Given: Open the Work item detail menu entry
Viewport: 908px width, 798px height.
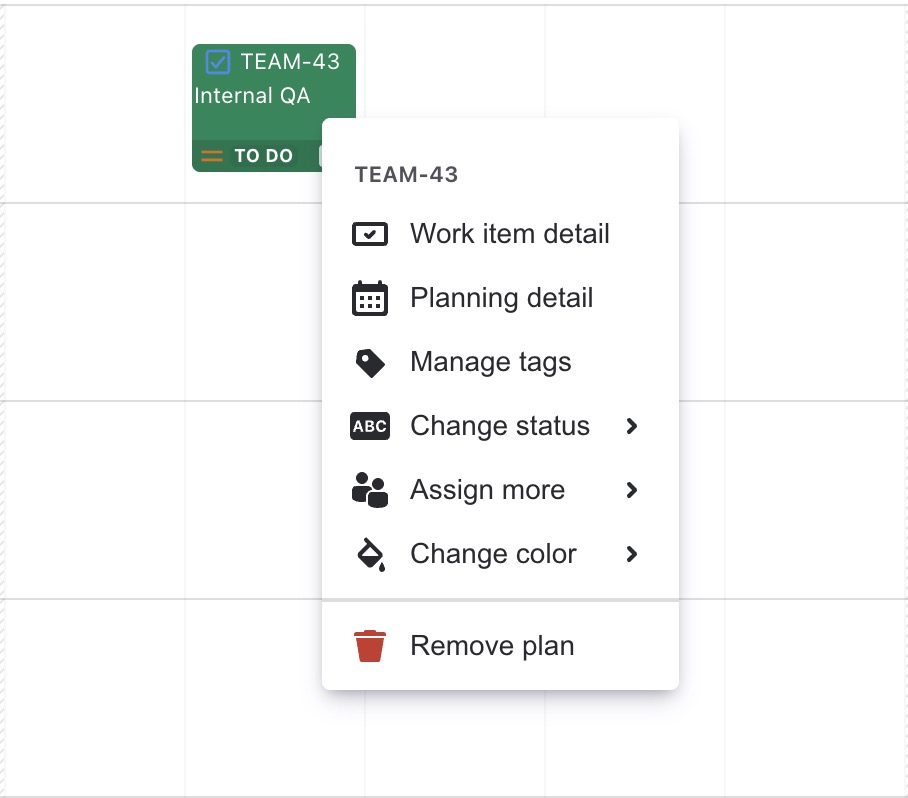Looking at the screenshot, I should [509, 235].
